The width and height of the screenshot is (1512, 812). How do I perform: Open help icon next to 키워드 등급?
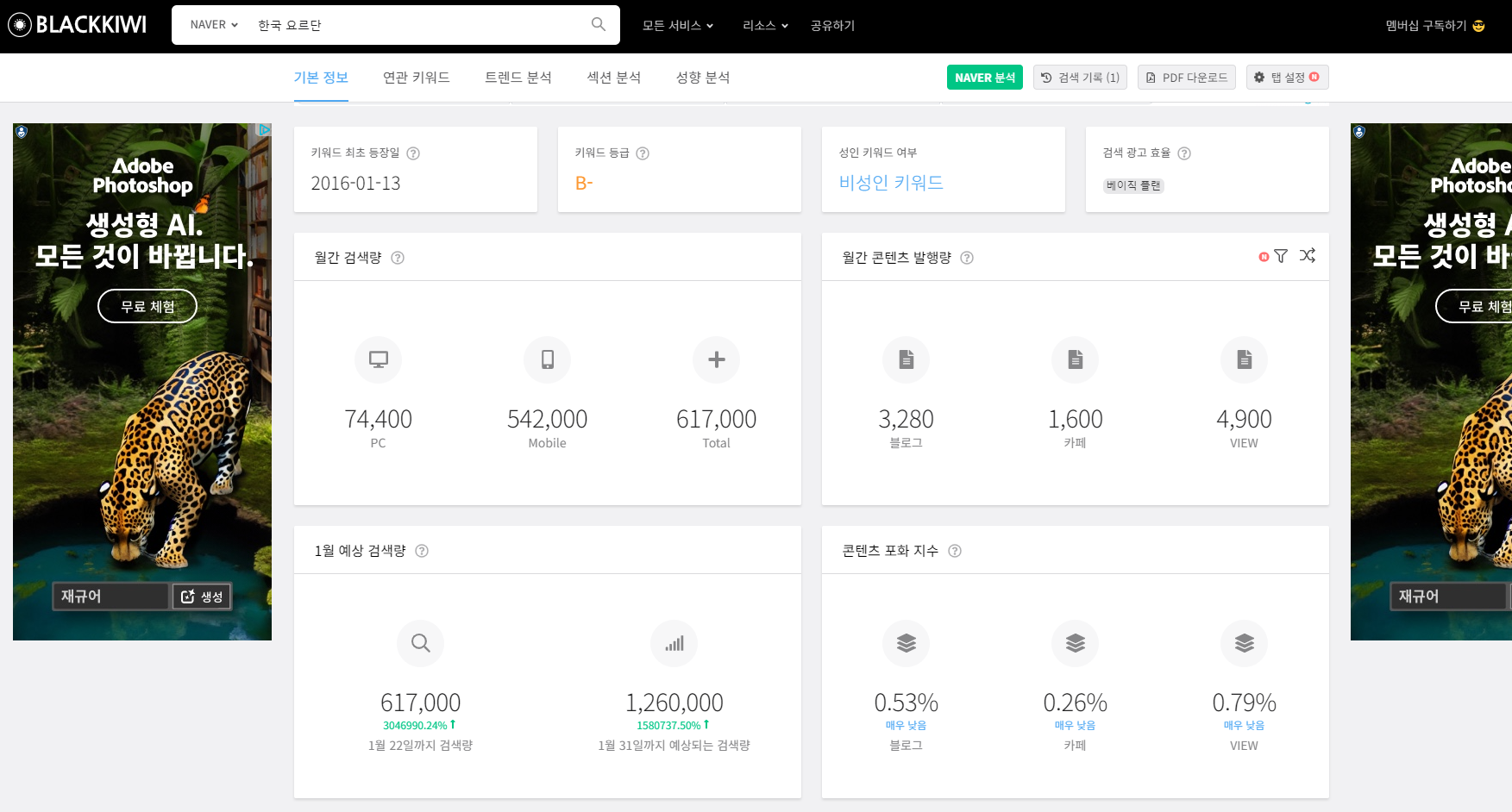coord(643,153)
